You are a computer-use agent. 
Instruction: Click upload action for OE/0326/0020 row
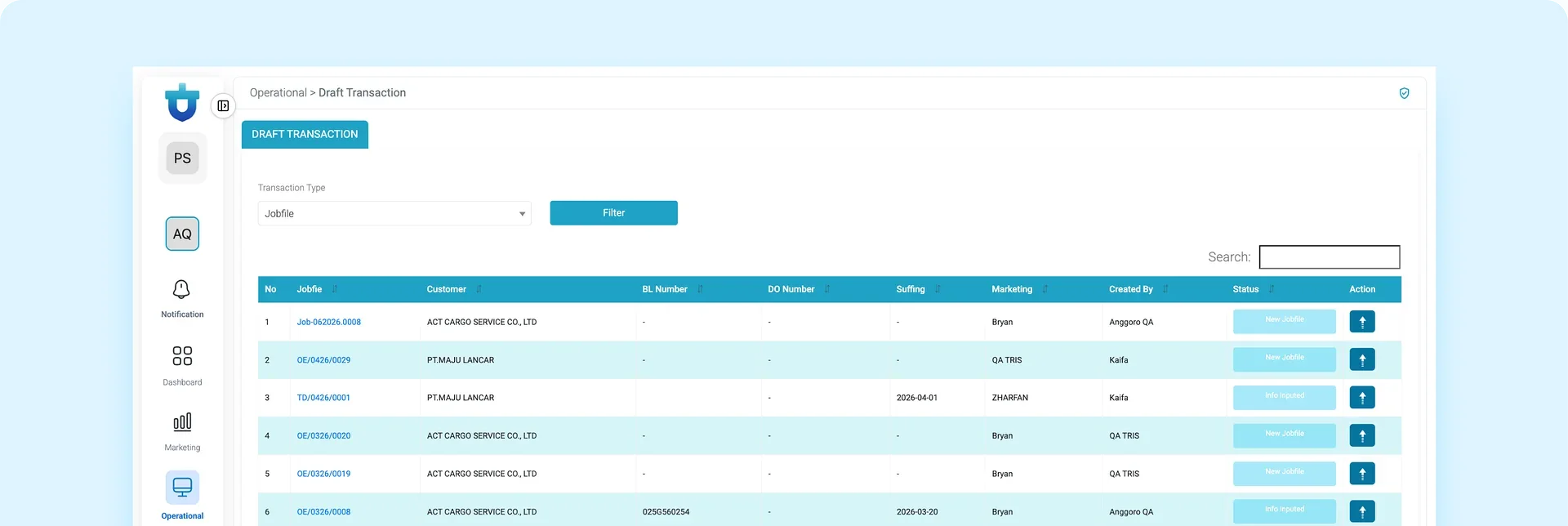click(1362, 435)
